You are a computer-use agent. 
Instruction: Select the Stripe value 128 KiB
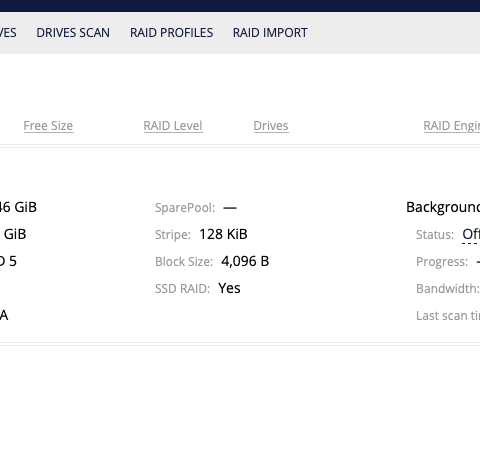[x=223, y=234]
